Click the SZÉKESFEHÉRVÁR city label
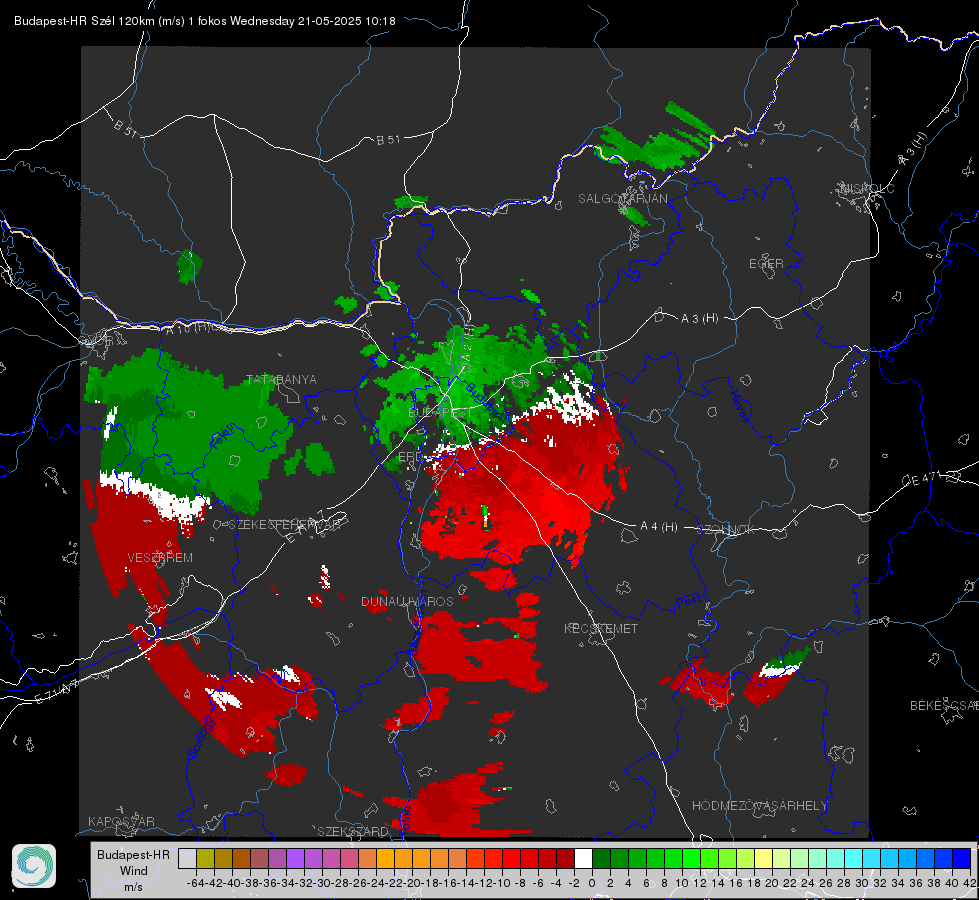 click(285, 524)
